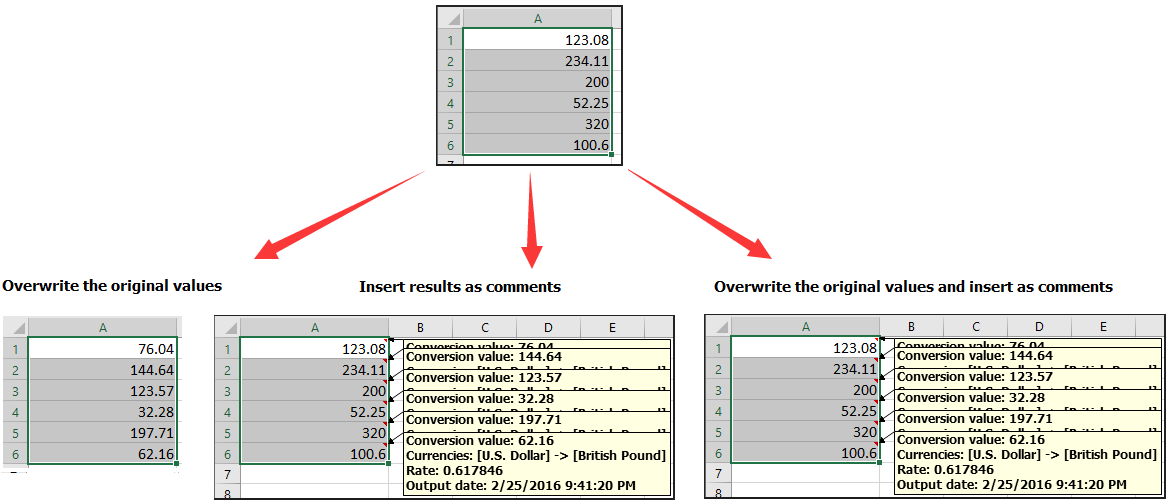The width and height of the screenshot is (1168, 501).
Task: Click cell 200 in the middle comments sheet
Action: tap(314, 390)
